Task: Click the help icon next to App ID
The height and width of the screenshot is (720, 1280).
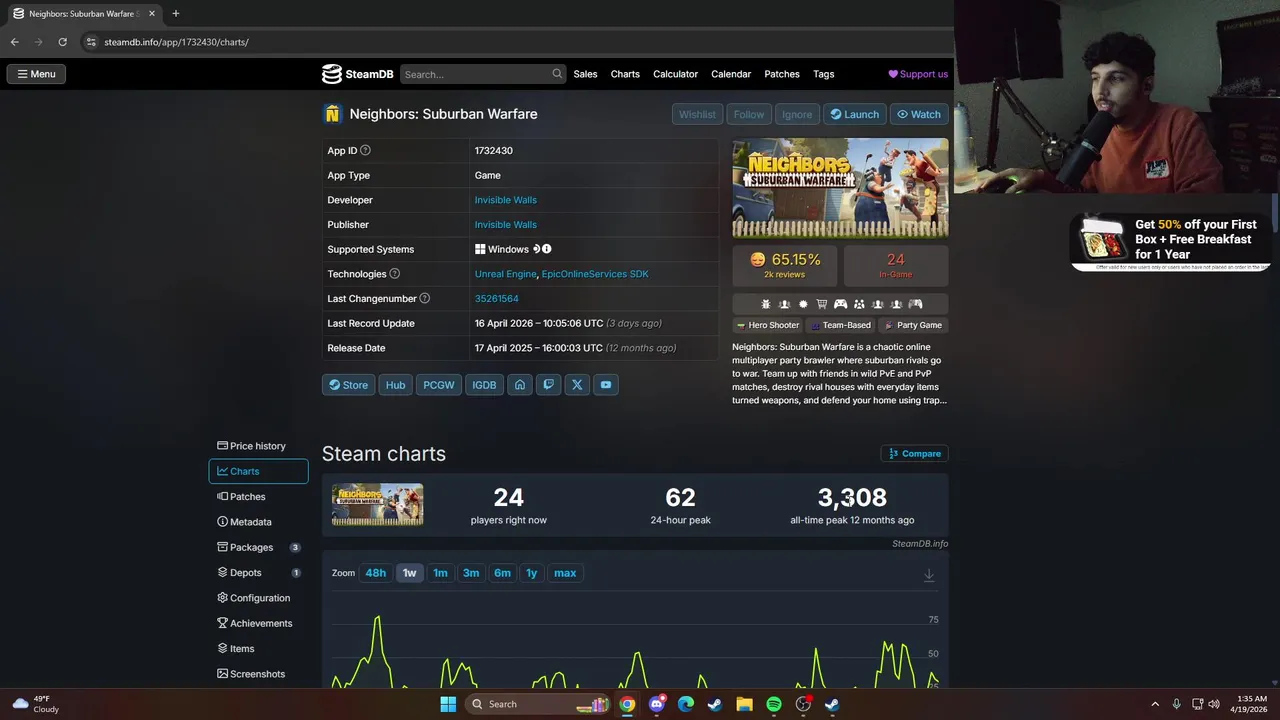Action: pyautogui.click(x=365, y=151)
